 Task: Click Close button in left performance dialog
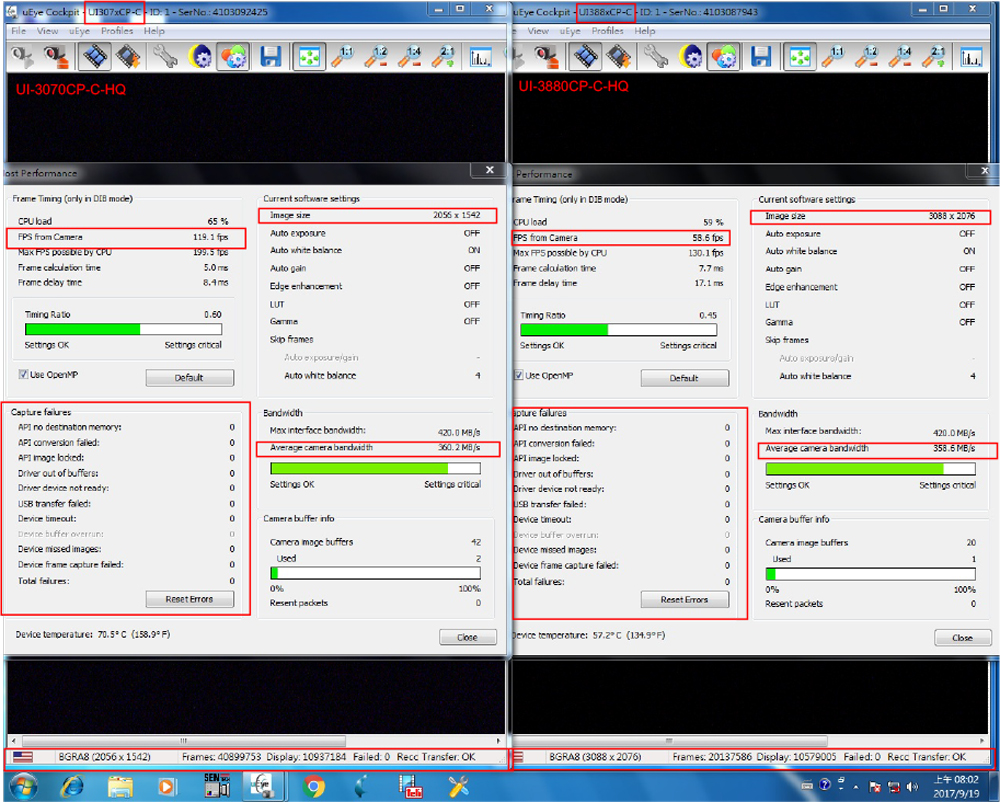[x=467, y=637]
